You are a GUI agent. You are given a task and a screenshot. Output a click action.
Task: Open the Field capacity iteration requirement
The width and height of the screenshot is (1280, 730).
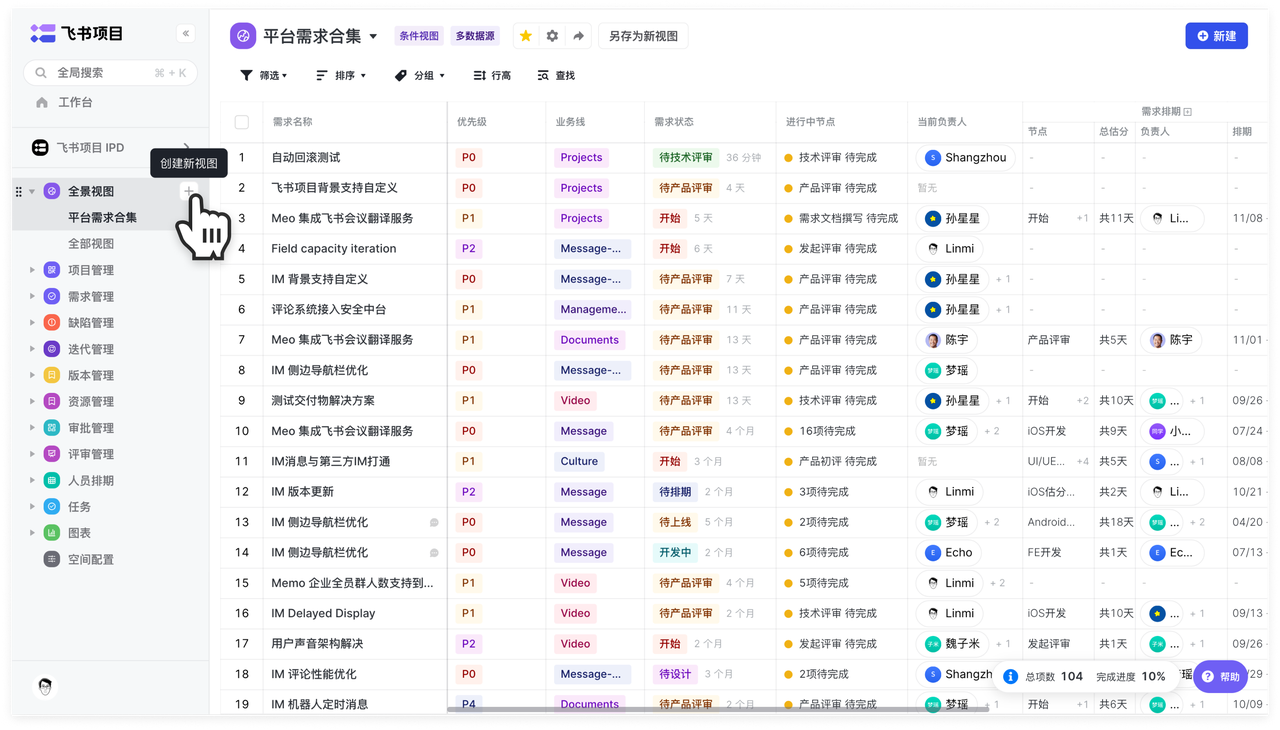[x=334, y=248]
